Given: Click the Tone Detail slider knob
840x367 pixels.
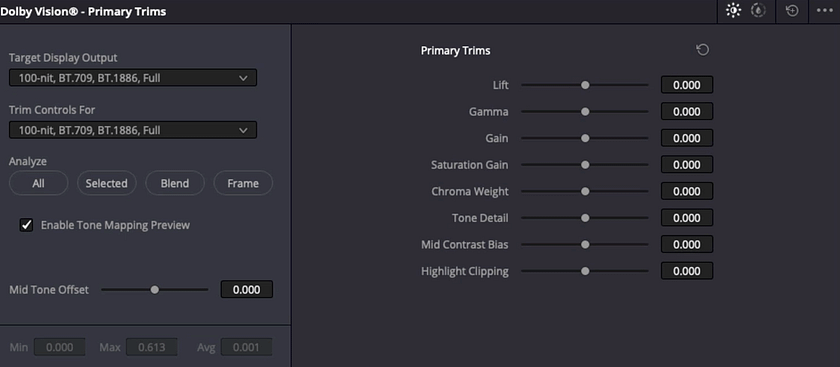Looking at the screenshot, I should [585, 218].
